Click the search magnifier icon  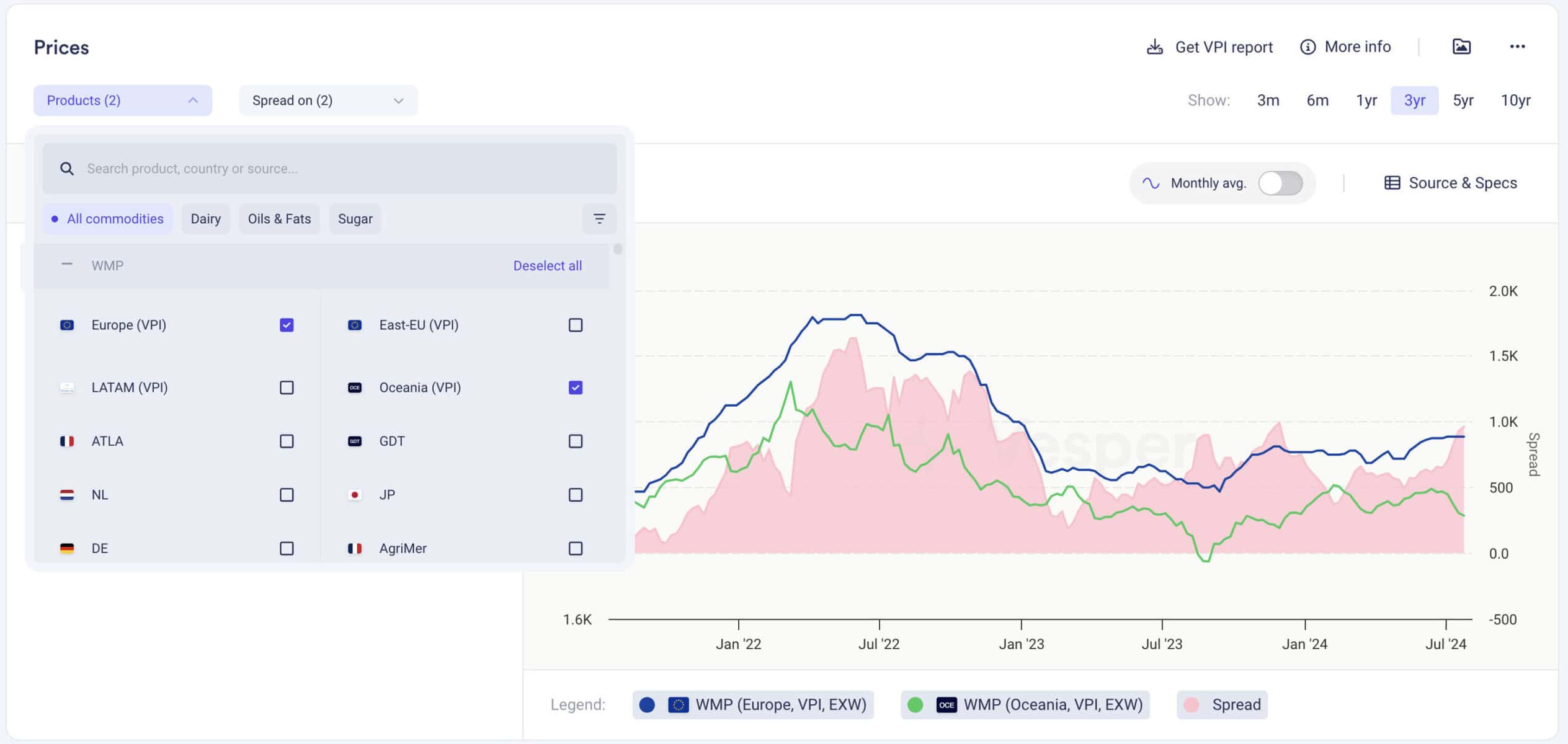click(67, 169)
